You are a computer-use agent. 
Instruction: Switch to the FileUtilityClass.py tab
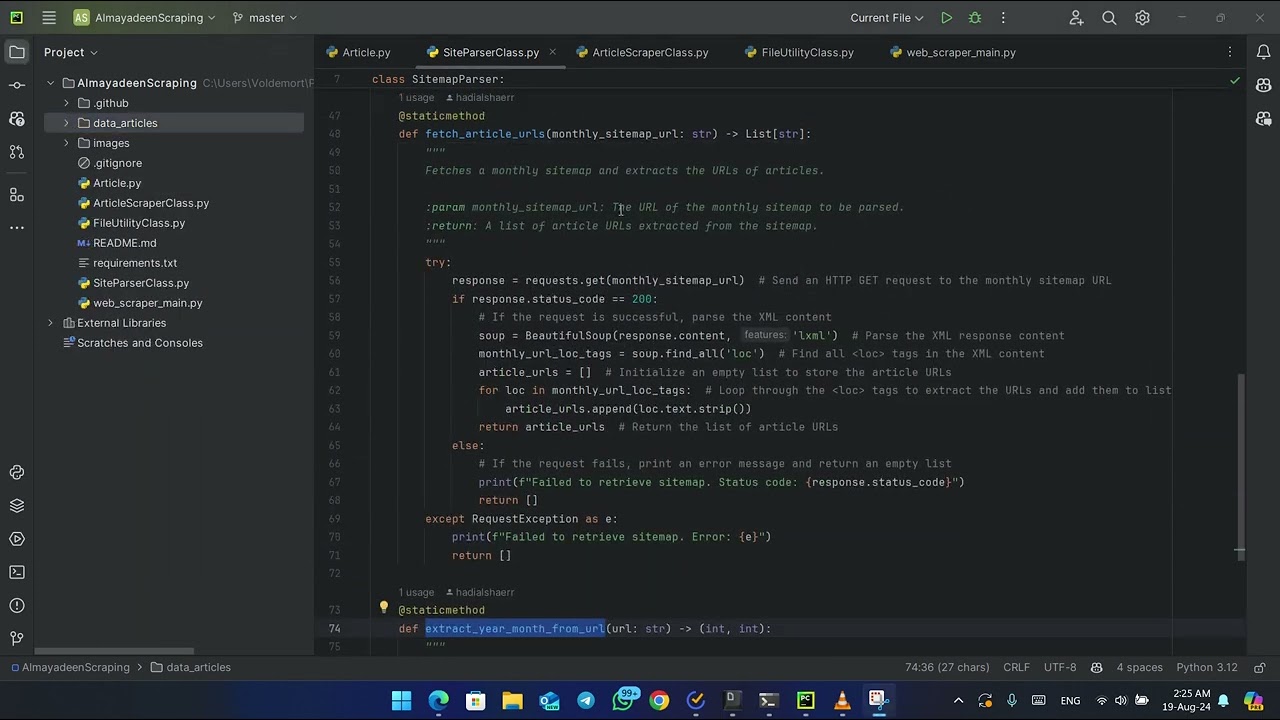pyautogui.click(x=798, y=52)
